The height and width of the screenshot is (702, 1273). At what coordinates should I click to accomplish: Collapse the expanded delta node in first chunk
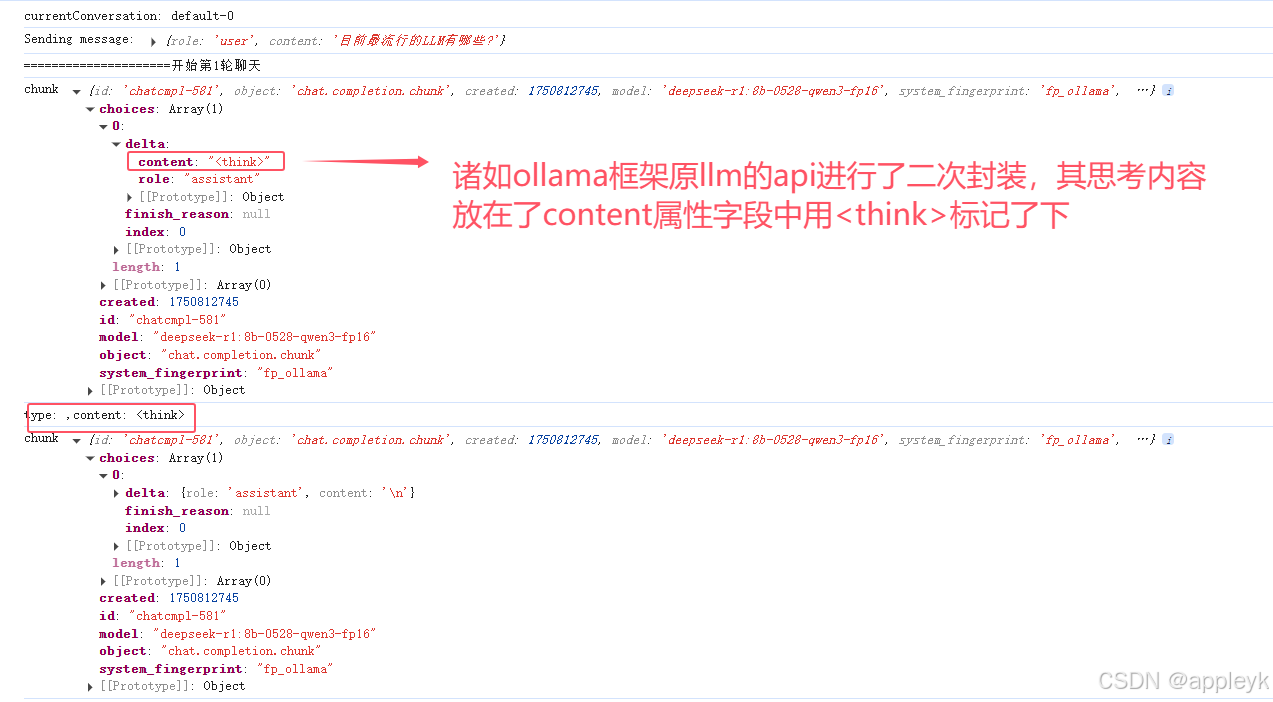(116, 144)
